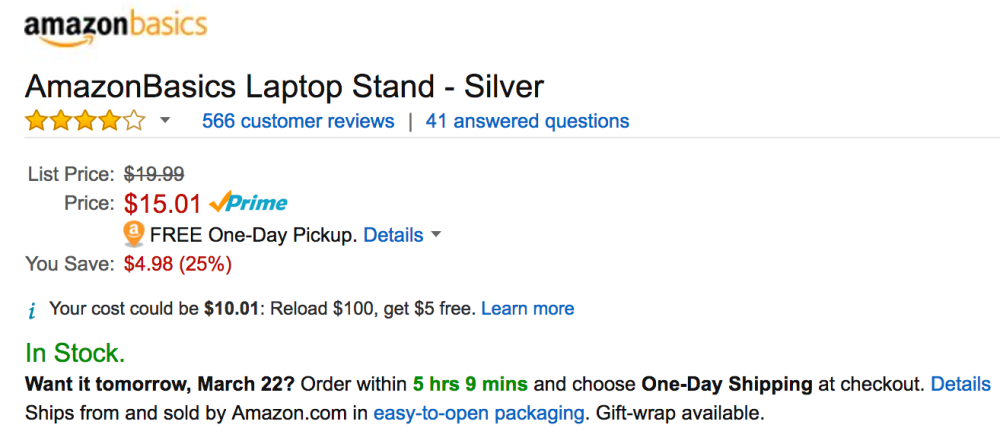Open Details link for One-Day Shipping
Image resolution: width=1000 pixels, height=447 pixels.
pos(960,384)
